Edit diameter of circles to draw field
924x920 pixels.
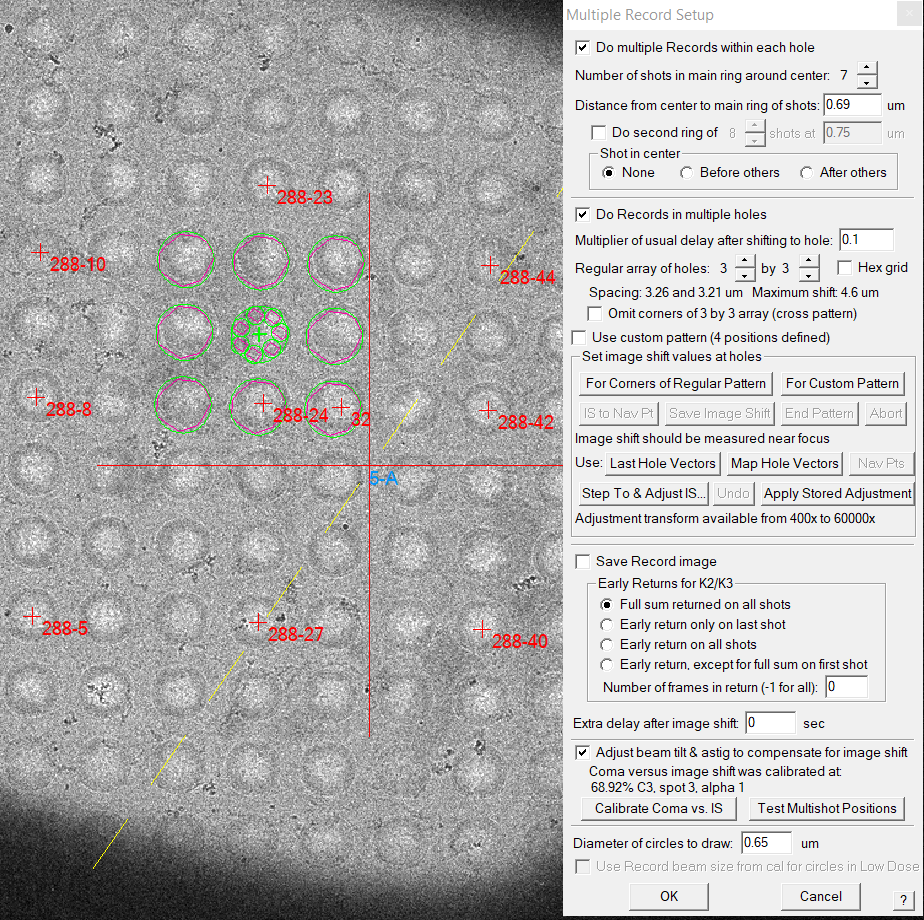(x=765, y=843)
